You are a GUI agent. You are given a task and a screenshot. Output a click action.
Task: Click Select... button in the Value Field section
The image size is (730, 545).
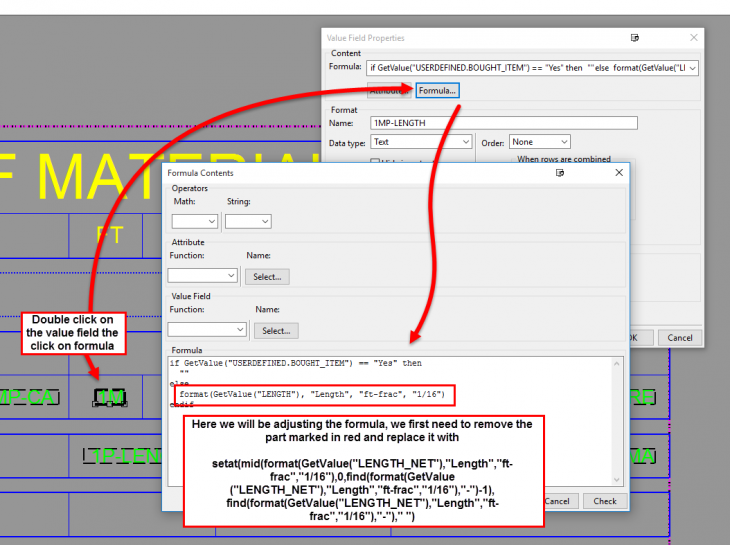[x=276, y=329]
